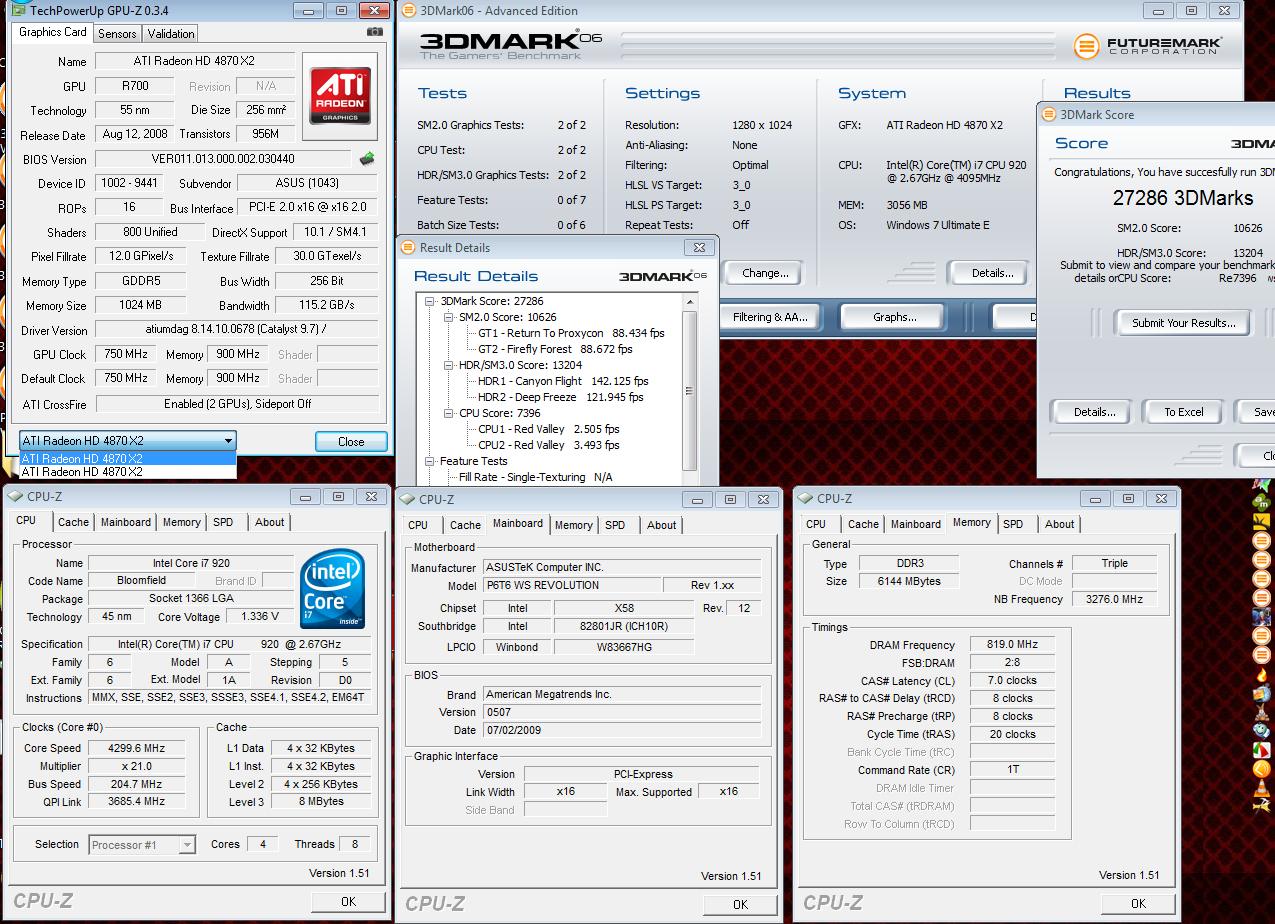Click the 3DMark06 title bar application icon
The height and width of the screenshot is (924, 1275).
point(407,11)
